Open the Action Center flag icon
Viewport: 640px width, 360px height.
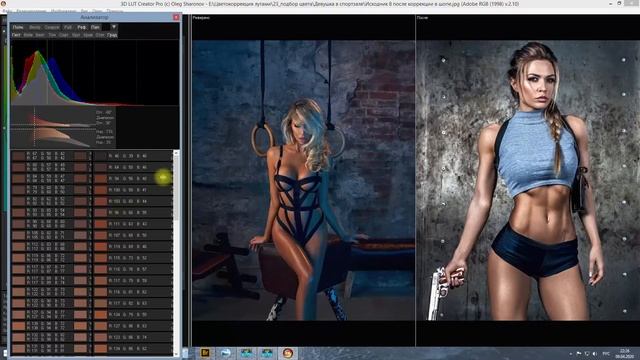pos(579,353)
